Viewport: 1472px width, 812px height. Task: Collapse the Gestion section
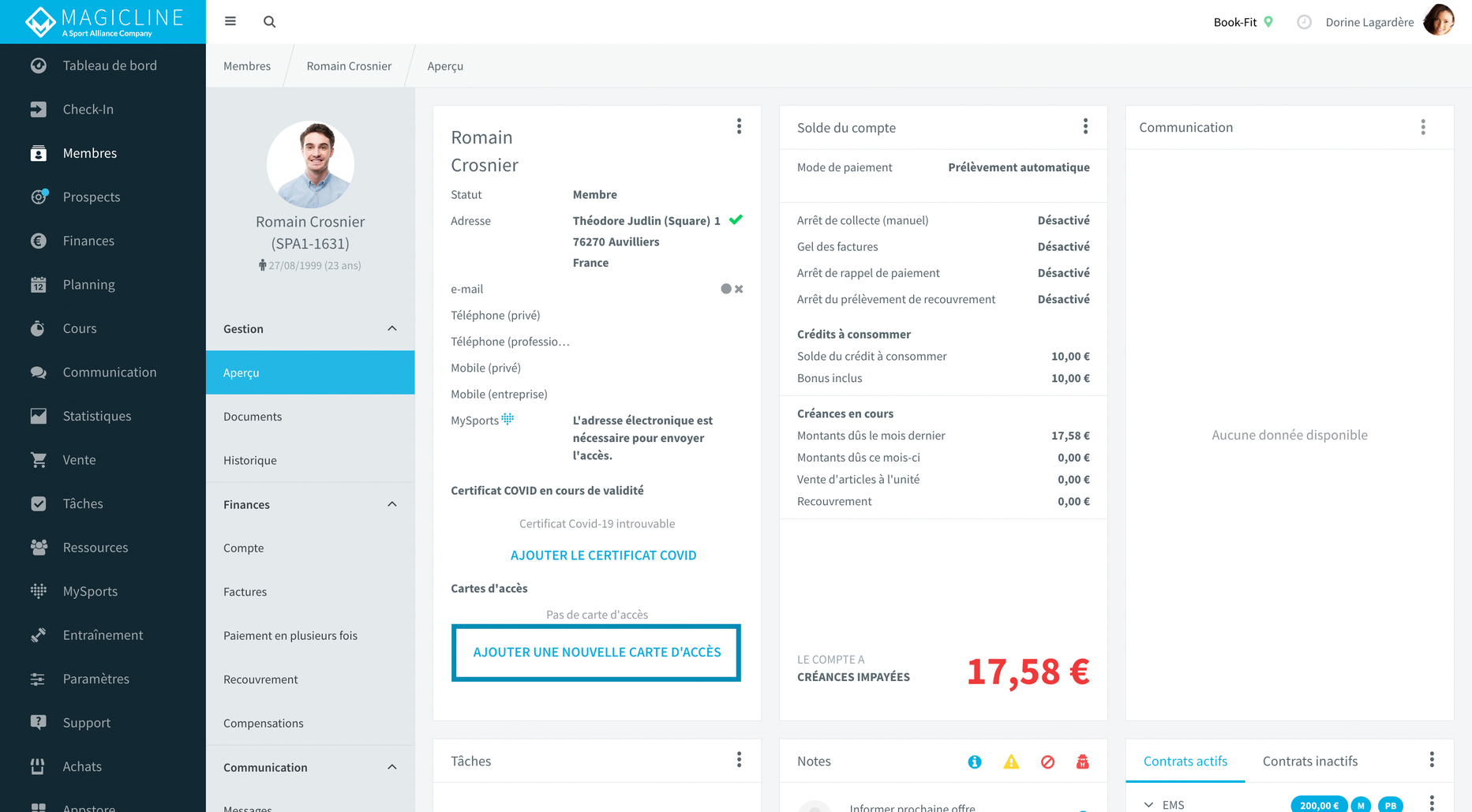[x=392, y=329]
